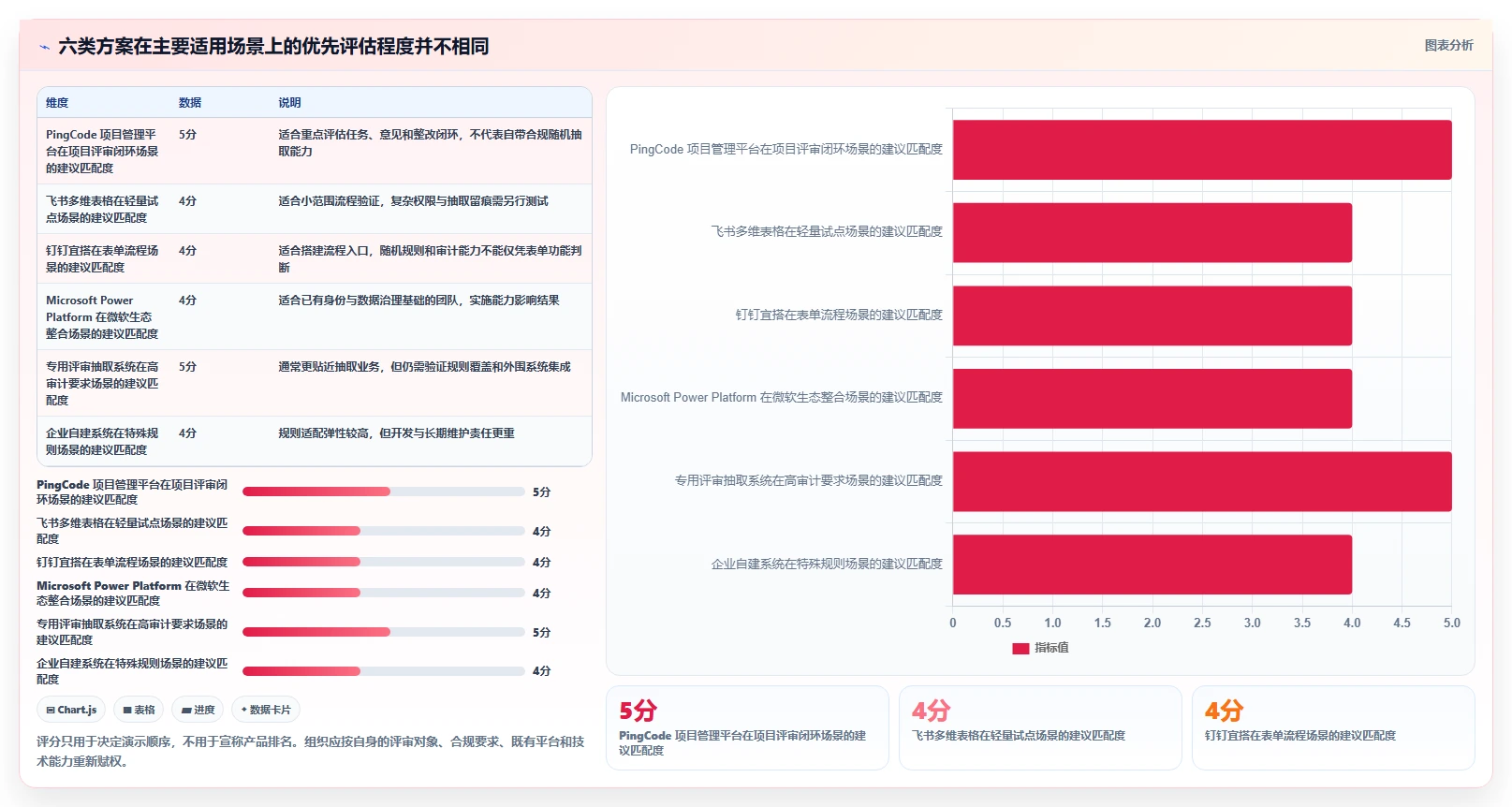The height and width of the screenshot is (807, 1512).
Task: Click the Microsoft Power Platform progress bar
Action: tap(384, 593)
